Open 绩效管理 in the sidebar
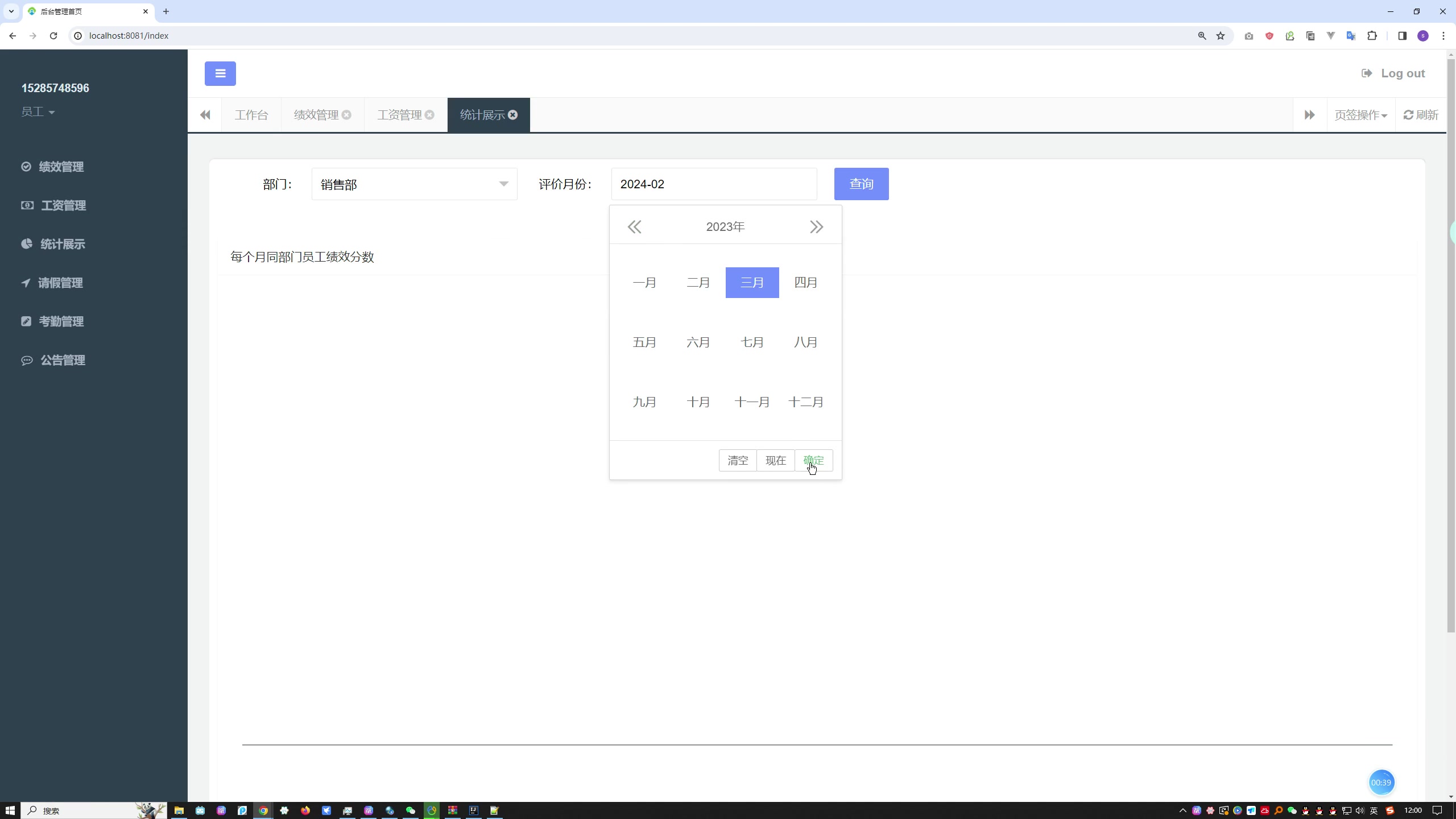This screenshot has height=819, width=1456. (x=53, y=167)
